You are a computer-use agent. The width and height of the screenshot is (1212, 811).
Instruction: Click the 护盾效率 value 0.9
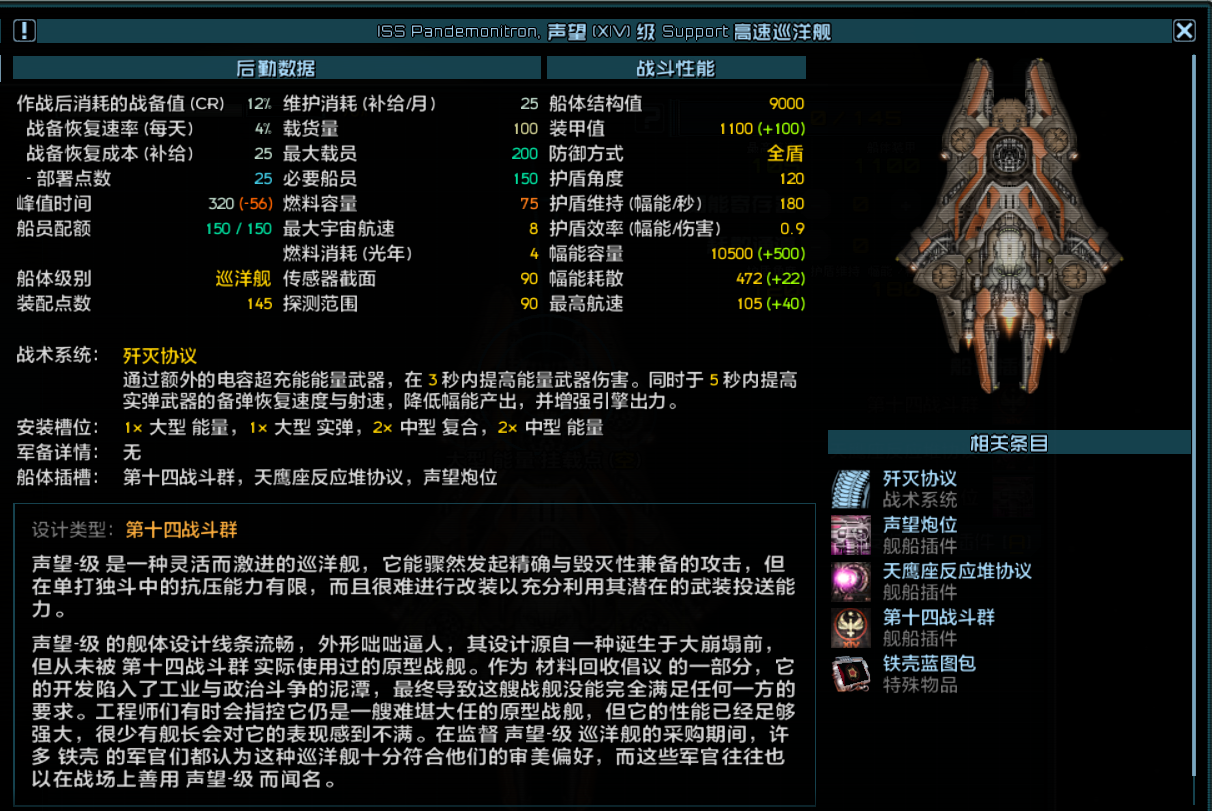click(x=793, y=228)
